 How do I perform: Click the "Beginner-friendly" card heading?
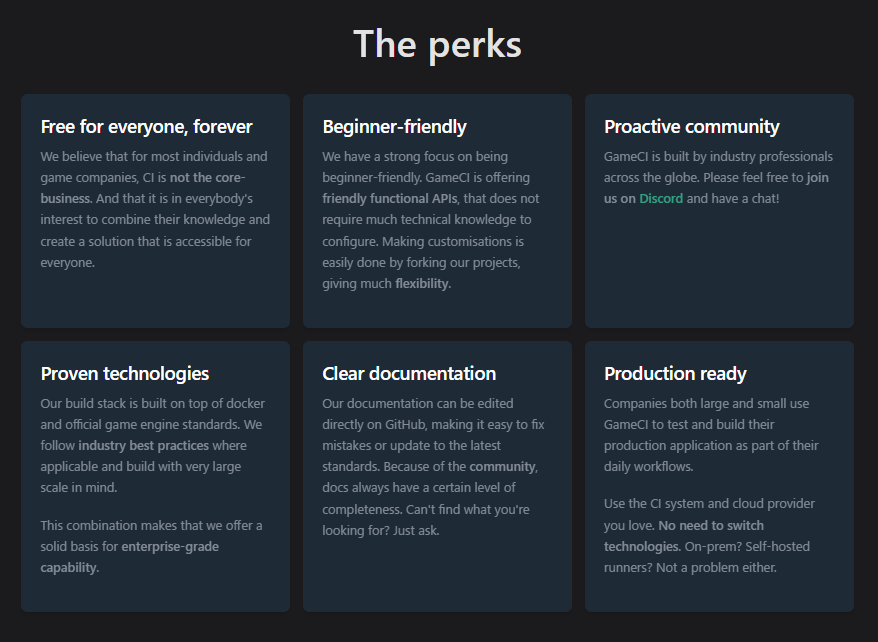pyautogui.click(x=394, y=127)
